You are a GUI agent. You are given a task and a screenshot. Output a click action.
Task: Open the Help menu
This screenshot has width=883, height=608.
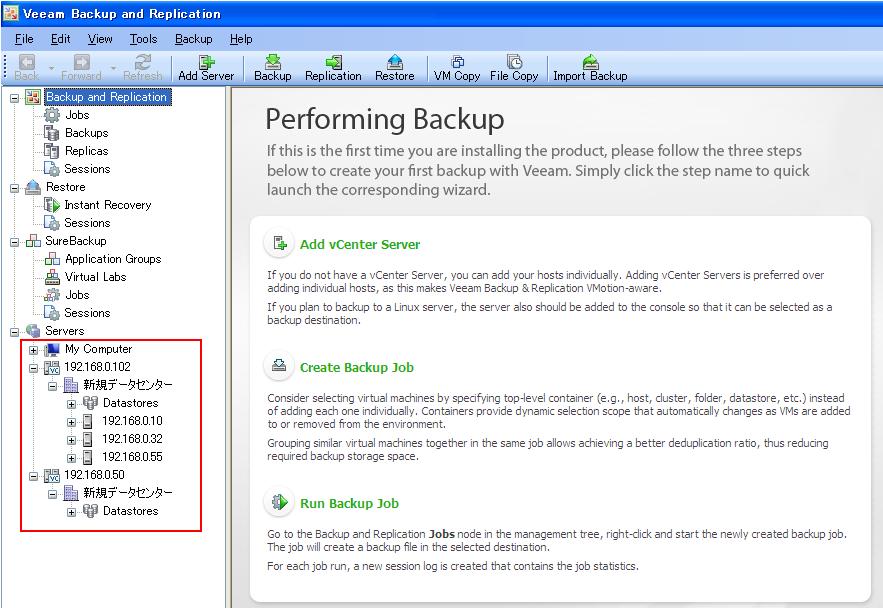(x=241, y=39)
